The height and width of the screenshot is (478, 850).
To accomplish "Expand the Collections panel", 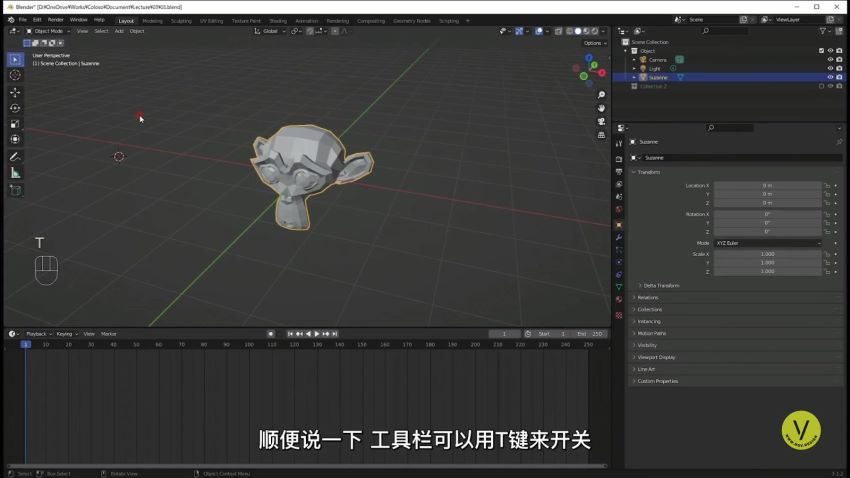I will pos(647,309).
